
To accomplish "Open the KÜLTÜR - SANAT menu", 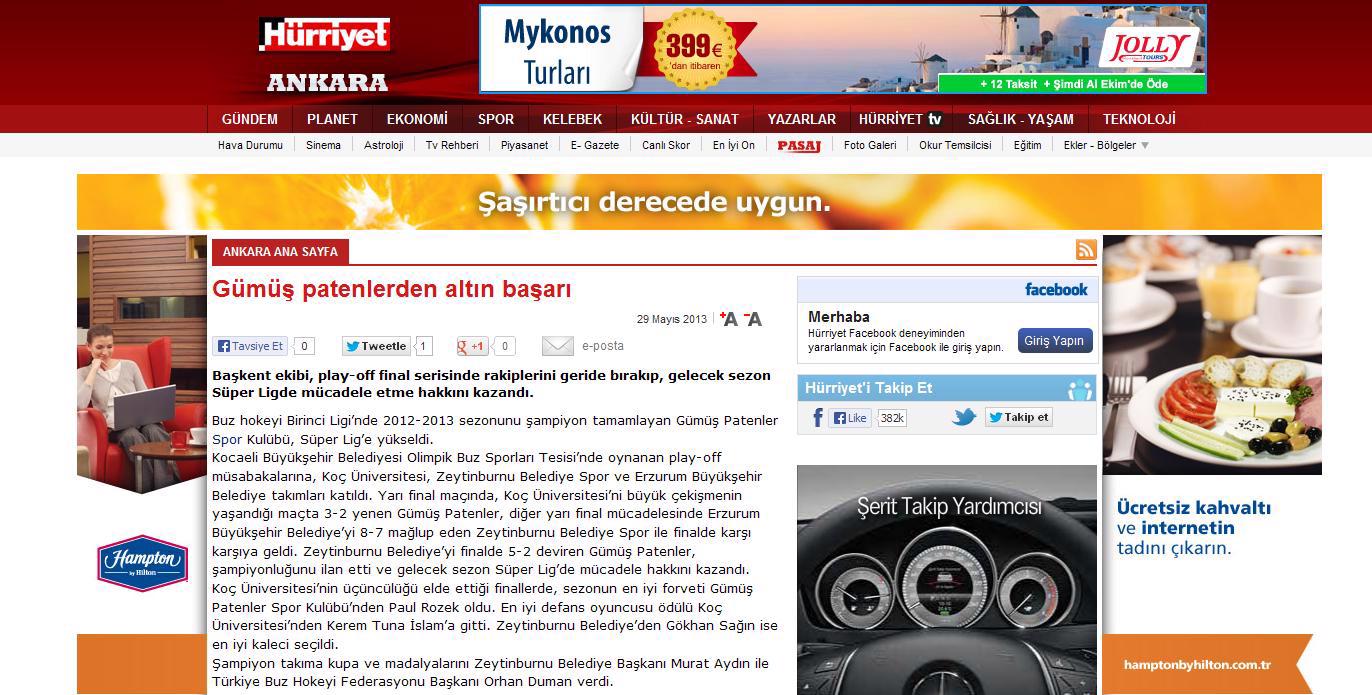I will point(685,119).
